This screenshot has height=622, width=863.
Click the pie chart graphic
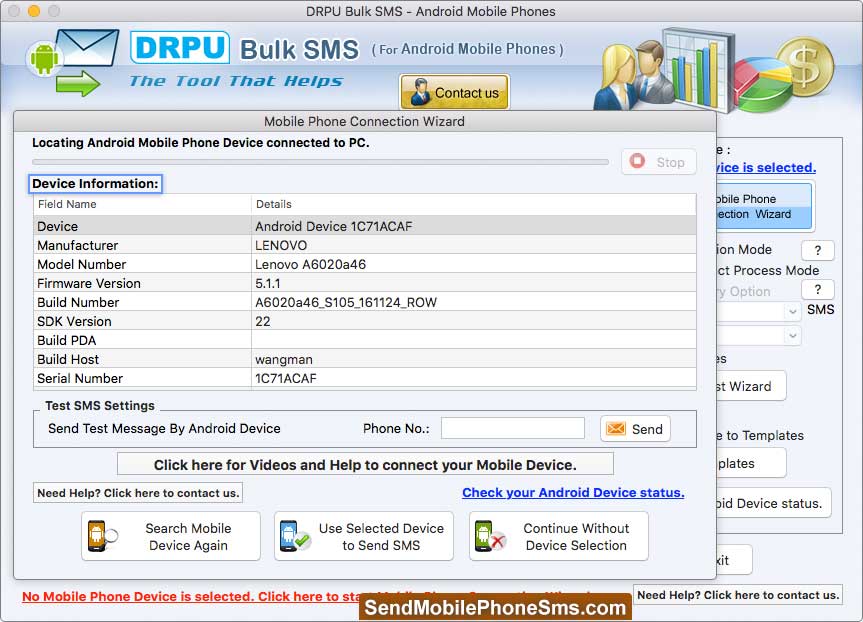click(762, 85)
